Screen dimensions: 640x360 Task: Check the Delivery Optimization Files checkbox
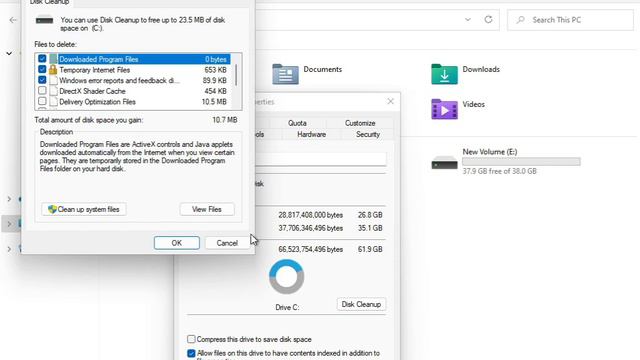pos(42,101)
